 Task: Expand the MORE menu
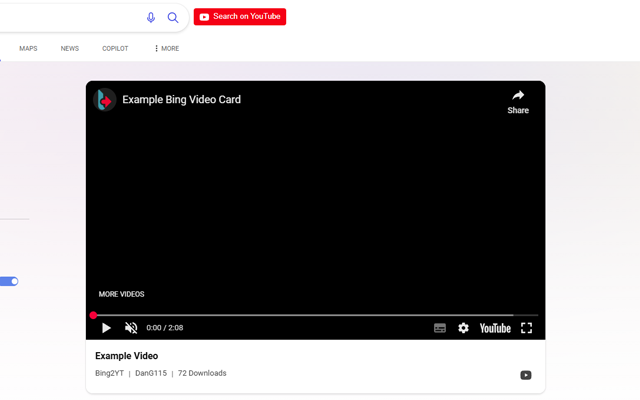[167, 49]
